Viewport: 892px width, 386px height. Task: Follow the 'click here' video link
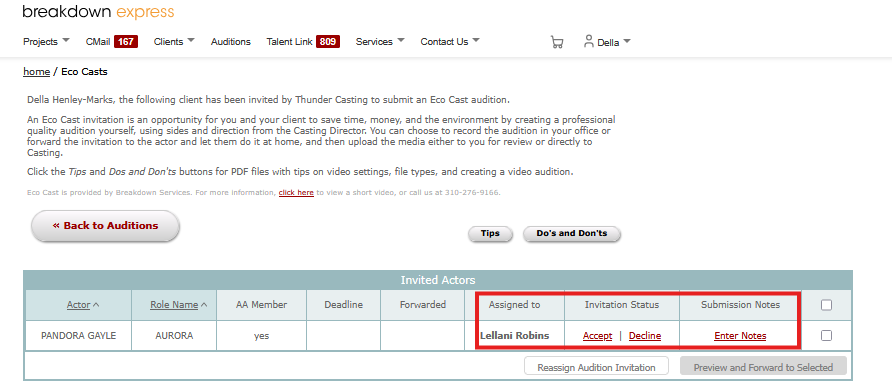pyautogui.click(x=296, y=193)
